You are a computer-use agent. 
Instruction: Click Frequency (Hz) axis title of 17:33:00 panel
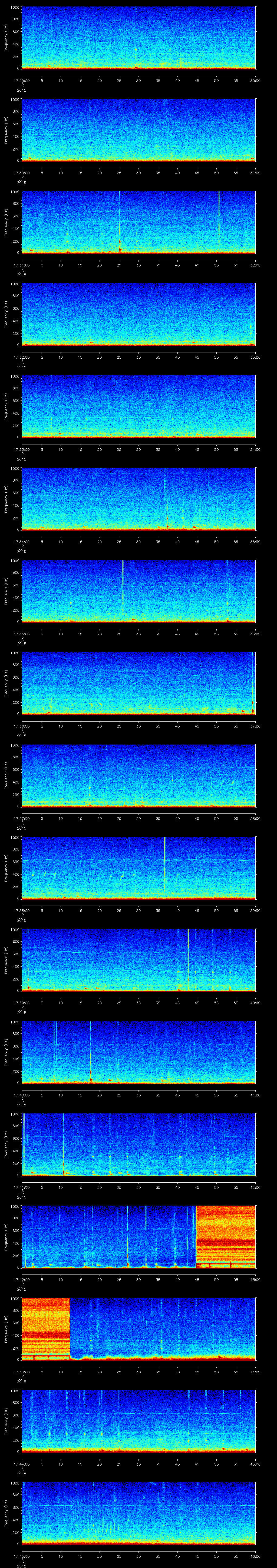pyautogui.click(x=6, y=407)
